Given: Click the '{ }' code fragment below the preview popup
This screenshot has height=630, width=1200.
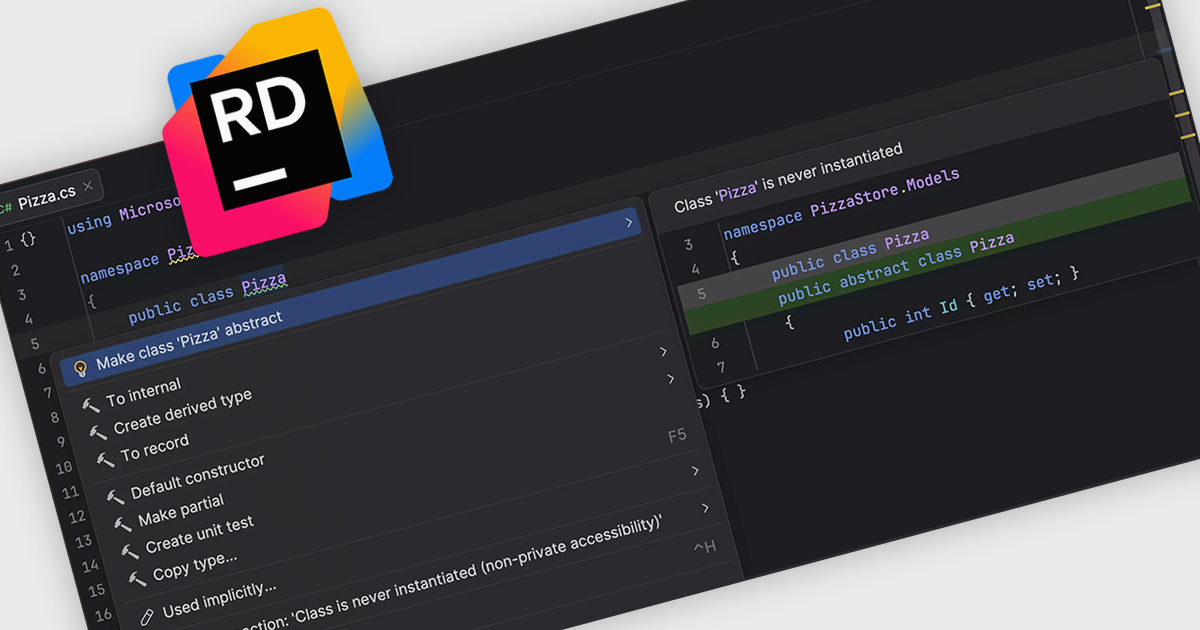Looking at the screenshot, I should (x=732, y=394).
